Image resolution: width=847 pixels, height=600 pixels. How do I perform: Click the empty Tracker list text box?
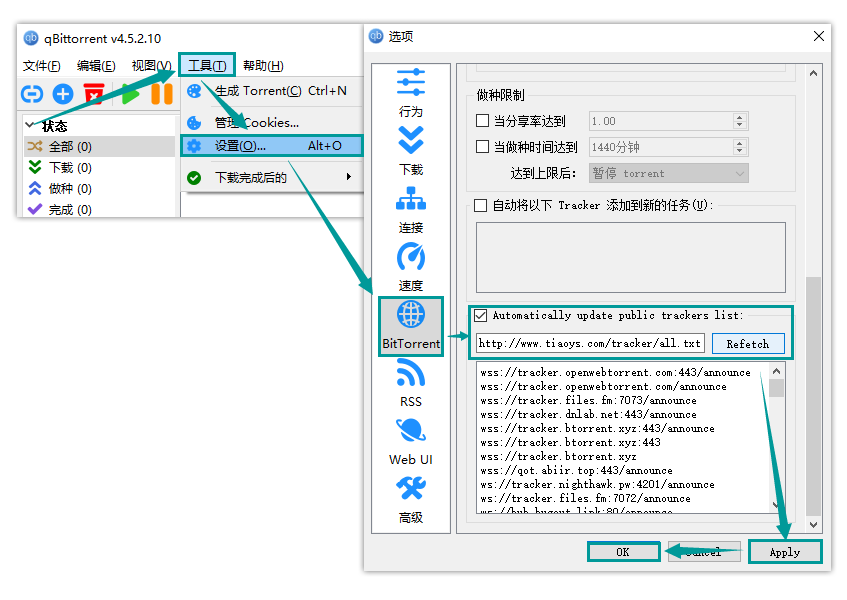tap(630, 257)
